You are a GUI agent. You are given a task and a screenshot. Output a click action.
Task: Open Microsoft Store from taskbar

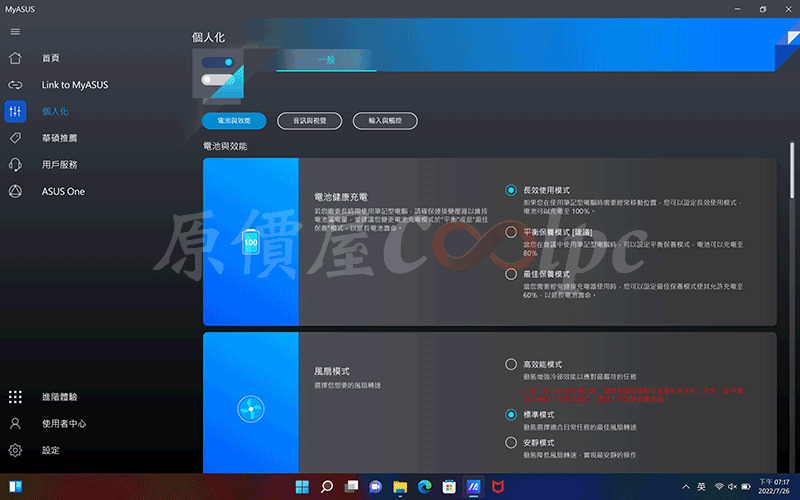[x=449, y=487]
